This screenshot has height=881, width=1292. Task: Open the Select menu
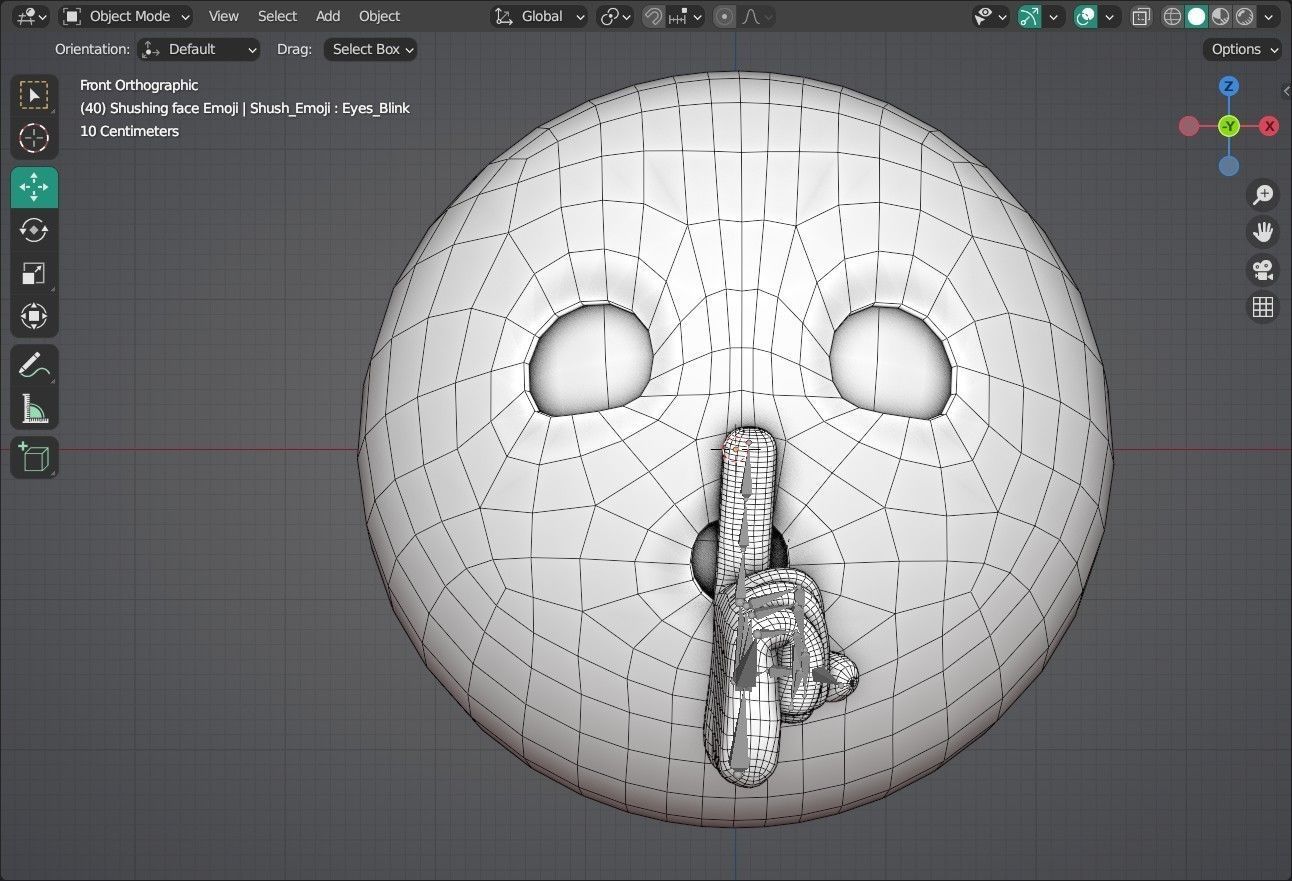[277, 16]
